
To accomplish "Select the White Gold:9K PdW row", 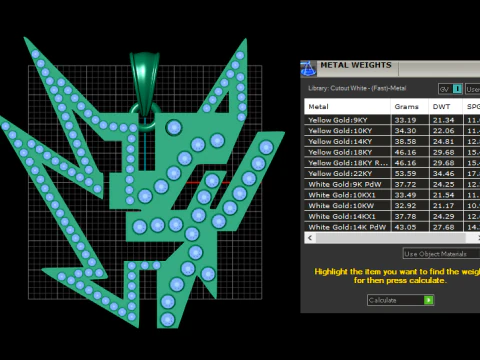I will click(x=392, y=184).
